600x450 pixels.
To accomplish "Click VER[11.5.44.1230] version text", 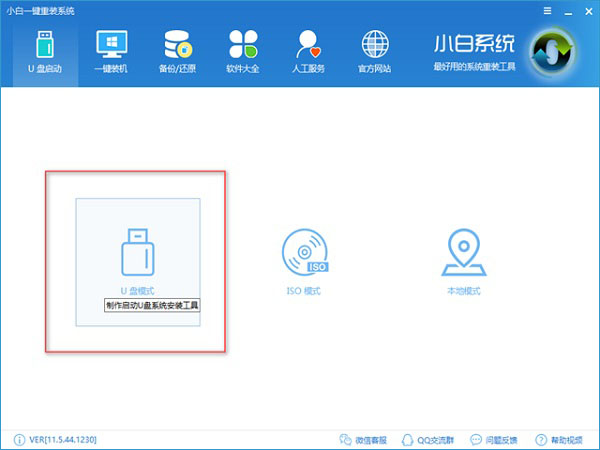I will coord(63,440).
